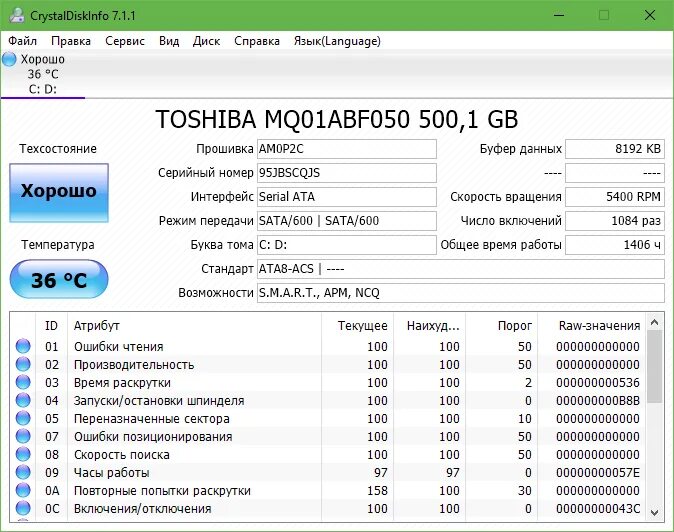The image size is (674, 532).
Task: Click the status orb for attribute 0A Повторные попытки раскрутки
Action: (23, 490)
